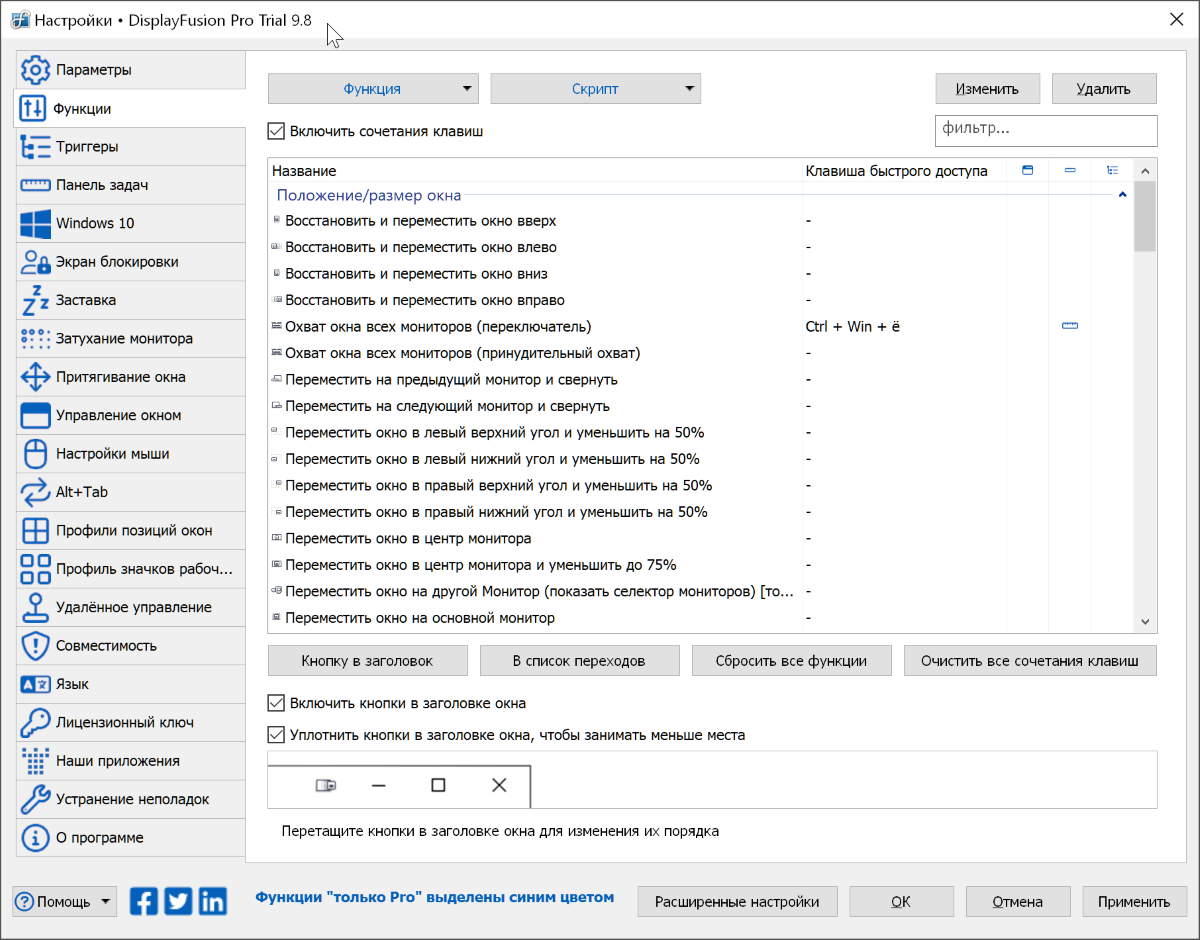Image resolution: width=1200 pixels, height=940 pixels.
Task: Open the Windows 10 settings tab
Action: coord(130,223)
